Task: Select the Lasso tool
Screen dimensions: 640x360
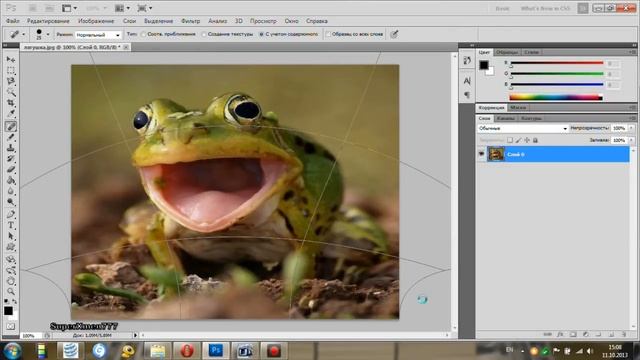Action: 11,81
